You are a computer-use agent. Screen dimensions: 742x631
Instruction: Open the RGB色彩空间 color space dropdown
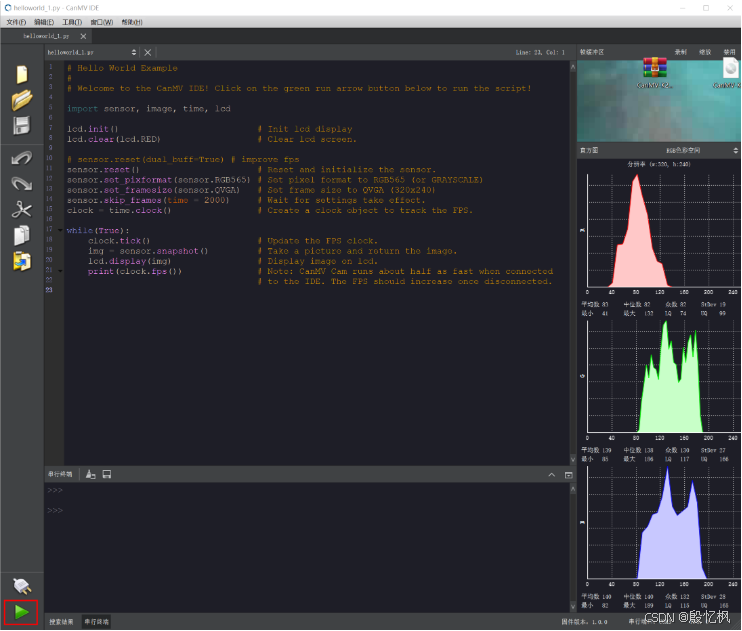pyautogui.click(x=702, y=151)
